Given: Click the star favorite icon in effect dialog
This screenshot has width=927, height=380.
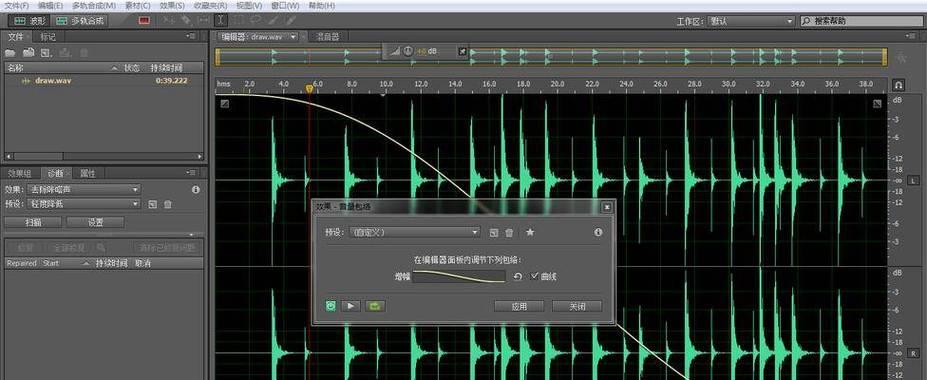Looking at the screenshot, I should [x=530, y=232].
